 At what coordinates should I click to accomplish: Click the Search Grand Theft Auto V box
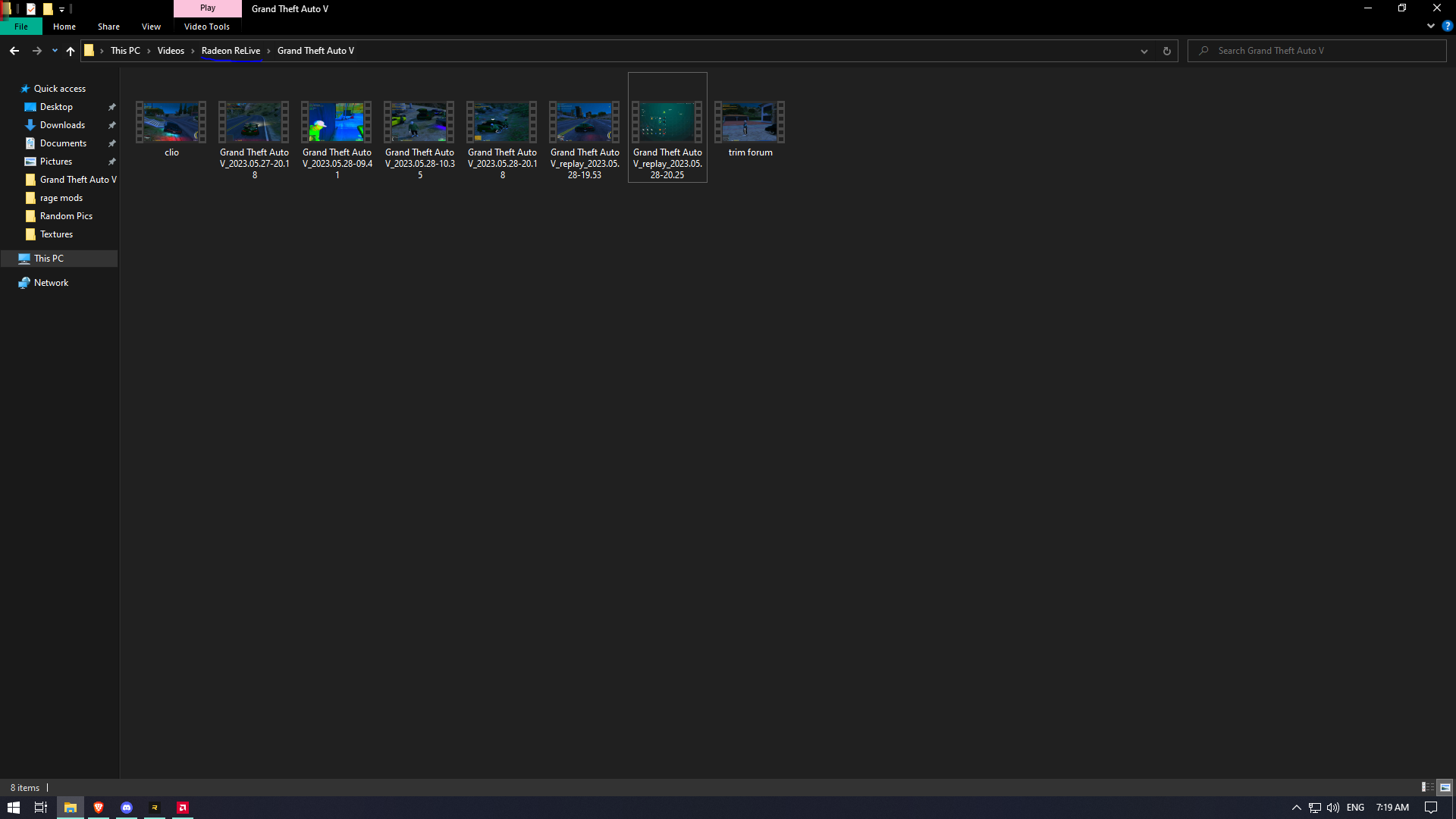point(1318,51)
